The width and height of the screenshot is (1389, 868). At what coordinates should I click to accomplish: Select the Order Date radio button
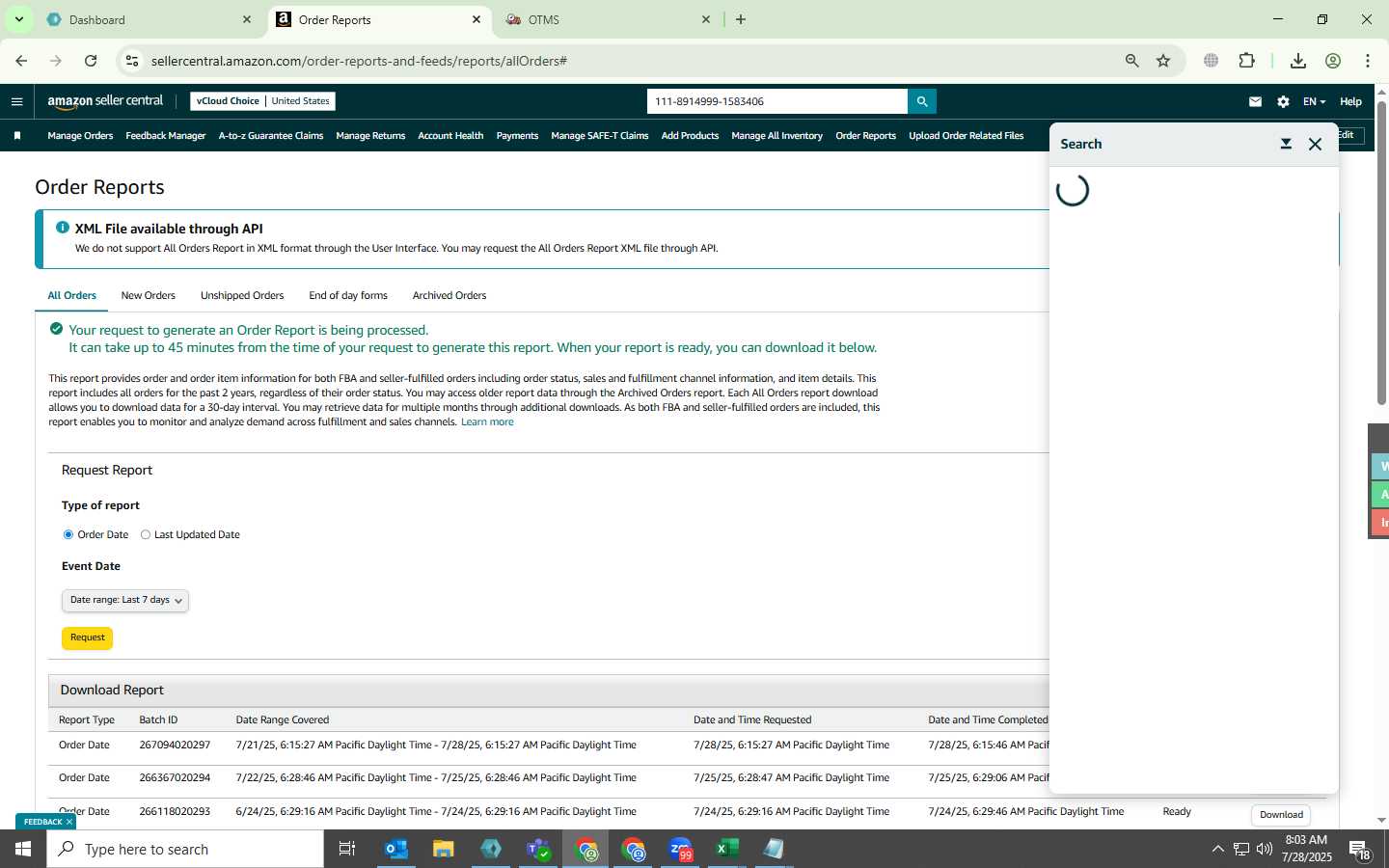click(68, 534)
